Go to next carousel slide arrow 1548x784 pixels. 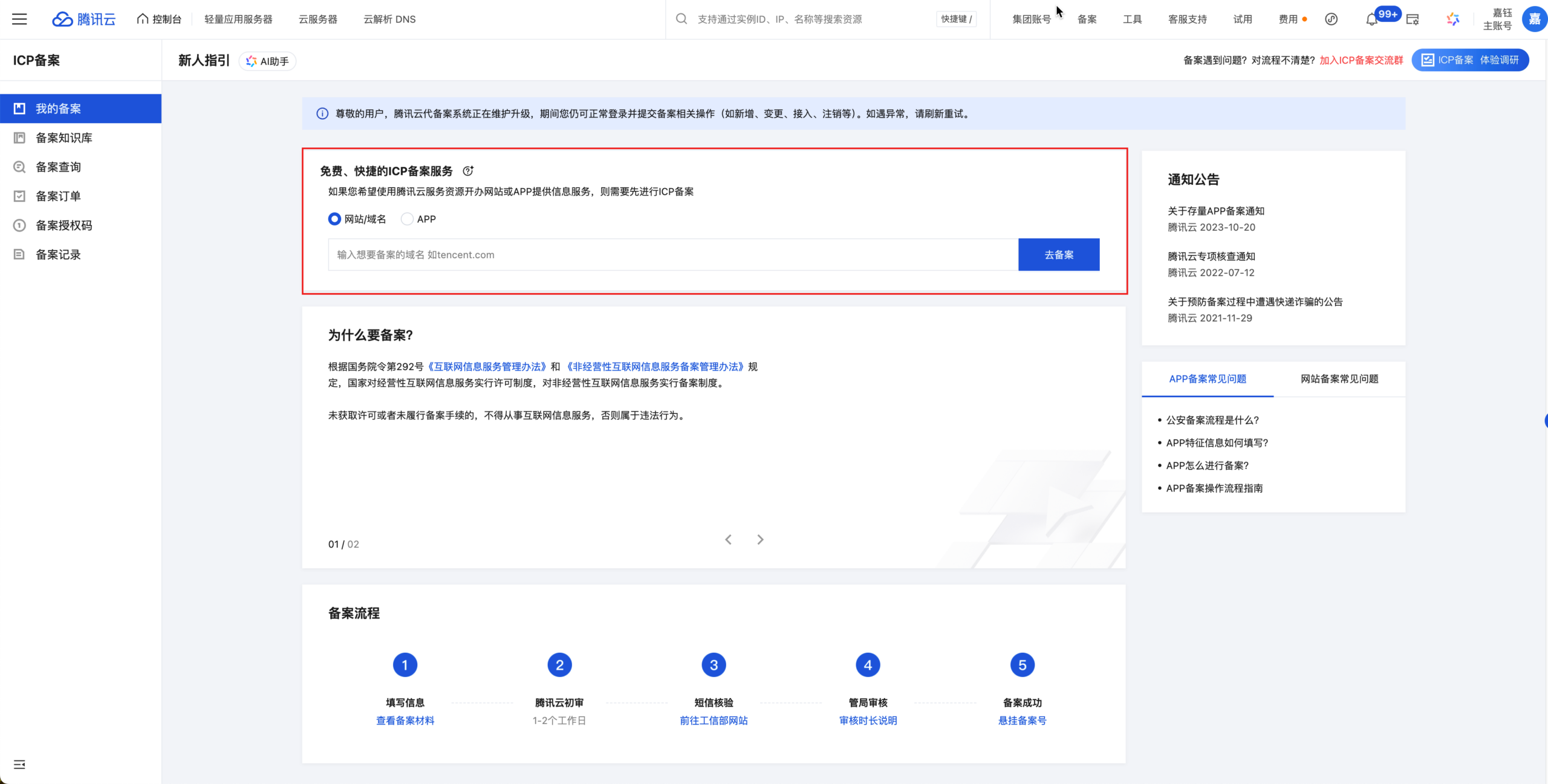point(760,539)
